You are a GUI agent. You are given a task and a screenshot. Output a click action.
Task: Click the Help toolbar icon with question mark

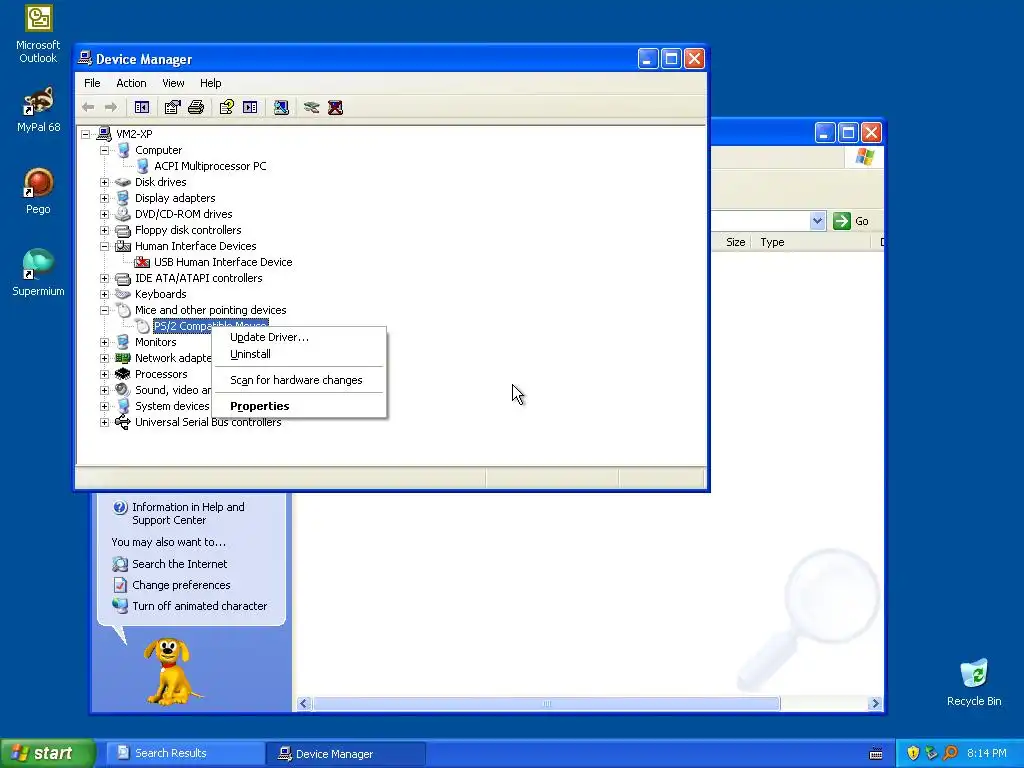click(227, 107)
